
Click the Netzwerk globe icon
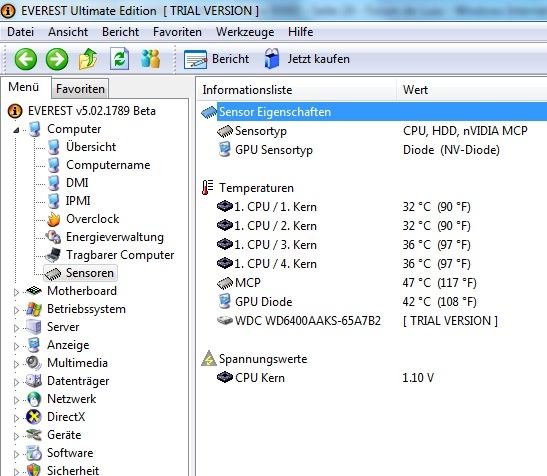[x=34, y=399]
